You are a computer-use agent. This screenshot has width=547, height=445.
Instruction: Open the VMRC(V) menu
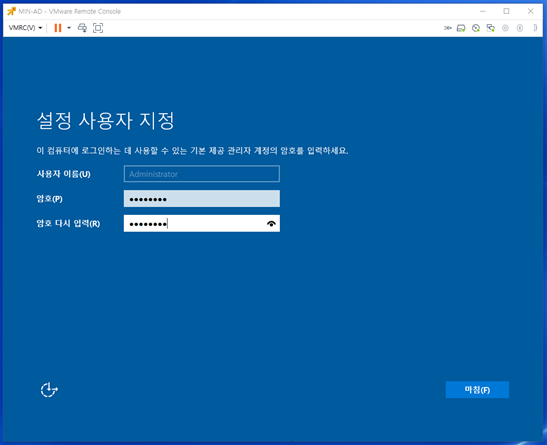point(25,28)
